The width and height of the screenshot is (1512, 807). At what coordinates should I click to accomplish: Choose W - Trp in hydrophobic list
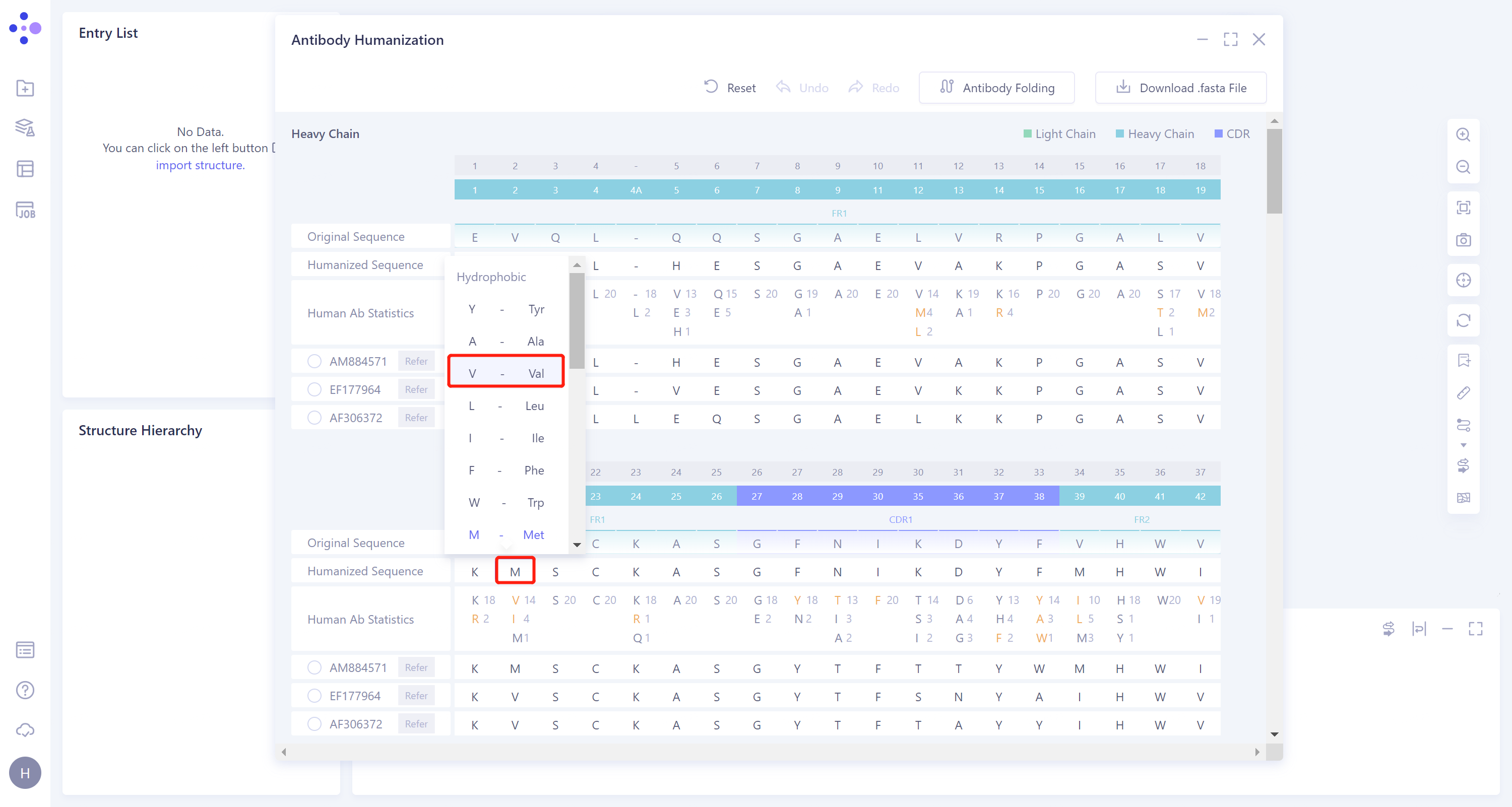506,503
